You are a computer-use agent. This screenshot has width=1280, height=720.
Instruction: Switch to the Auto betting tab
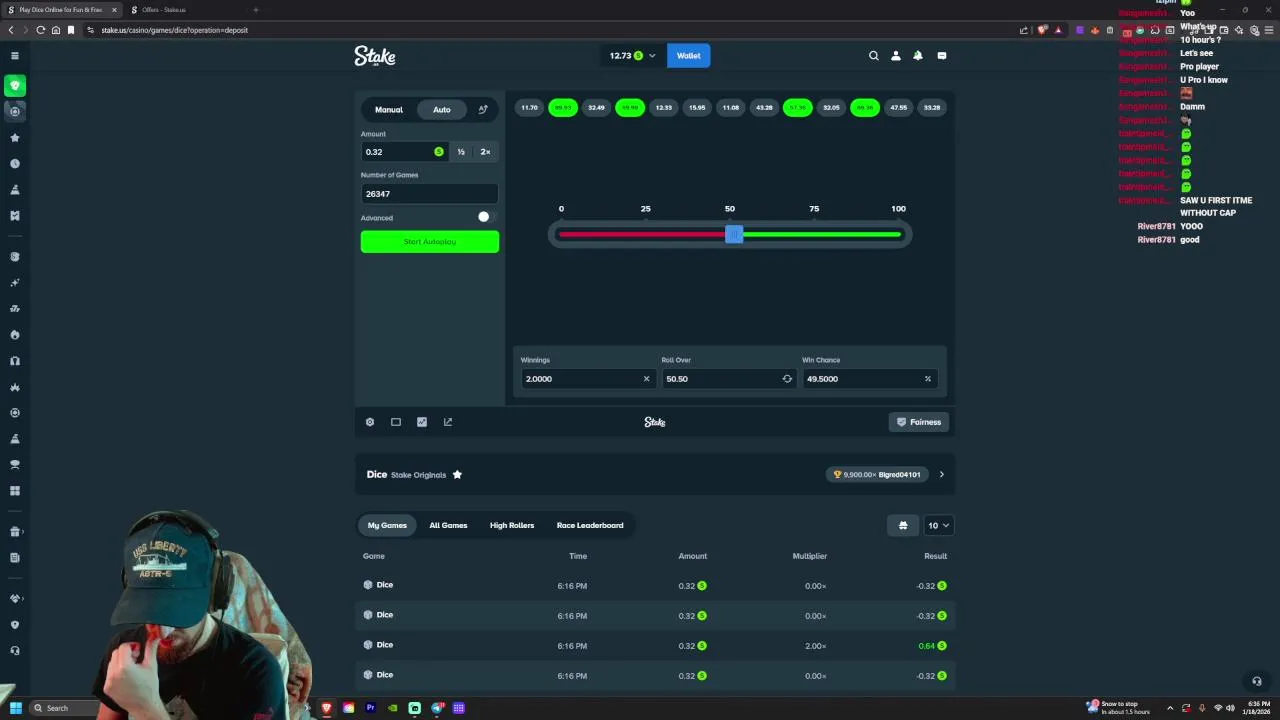[441, 110]
